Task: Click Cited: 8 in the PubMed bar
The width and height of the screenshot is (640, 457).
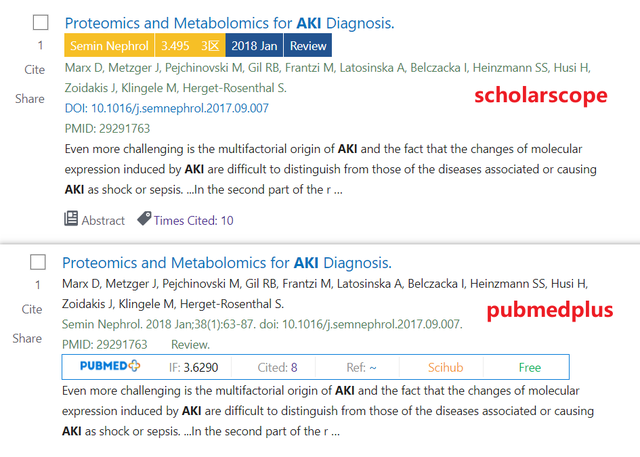Action: (277, 367)
